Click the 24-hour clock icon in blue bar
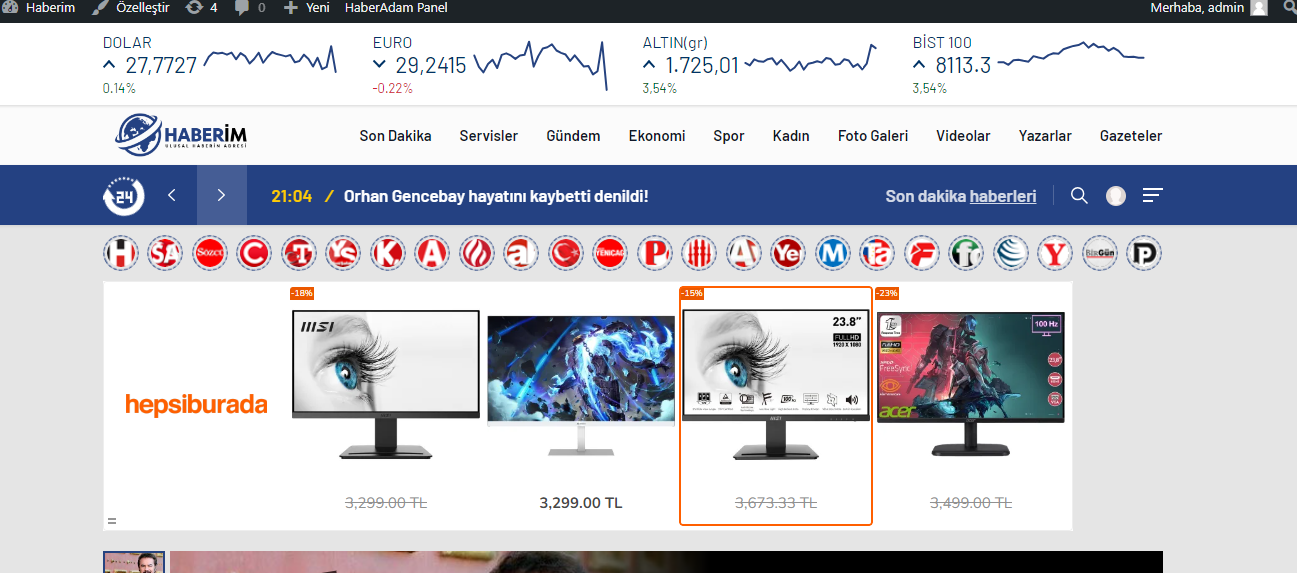The height and width of the screenshot is (573, 1297). 124,196
